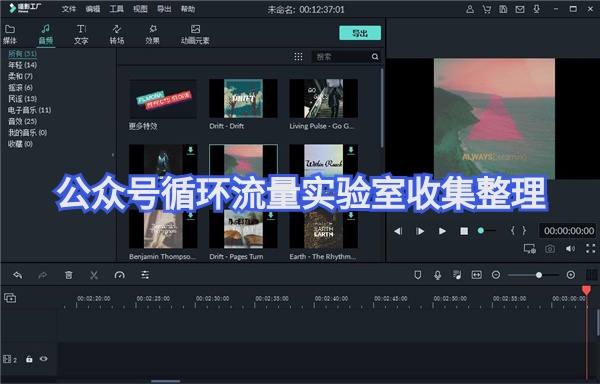Redo the last action
Viewport: 600px width, 384px height.
click(x=43, y=275)
